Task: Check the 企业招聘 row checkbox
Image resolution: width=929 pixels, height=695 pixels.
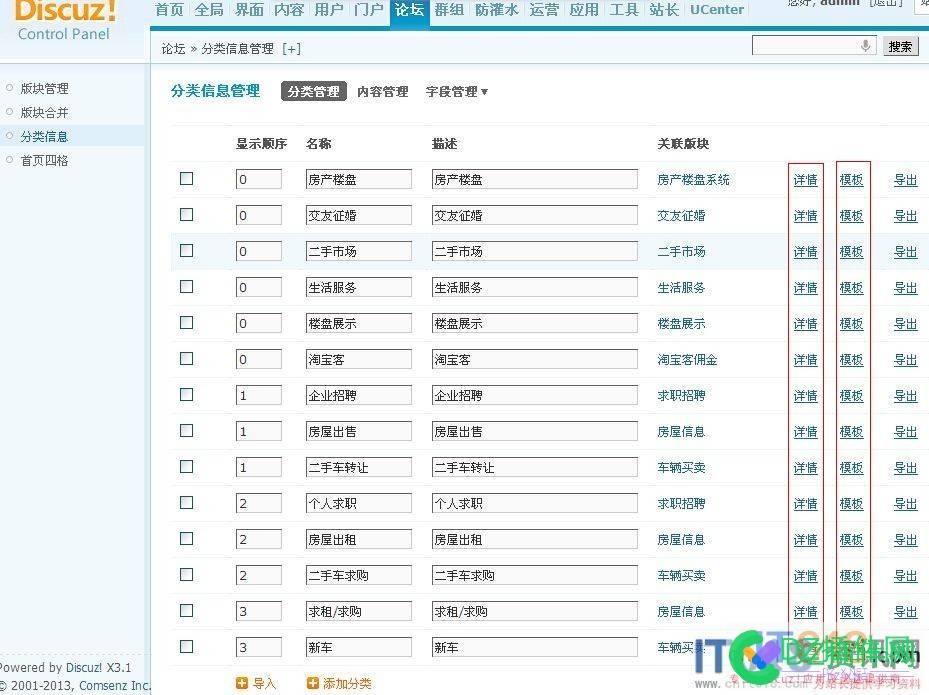Action: click(x=187, y=395)
